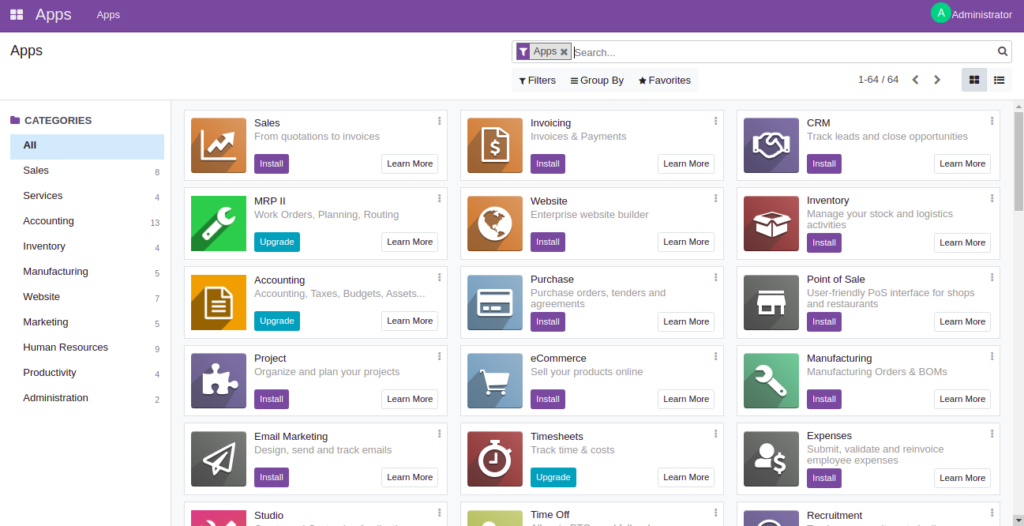Screen dimensions: 1024x526
Task: Click Learn More for Expenses
Action: click(x=962, y=478)
